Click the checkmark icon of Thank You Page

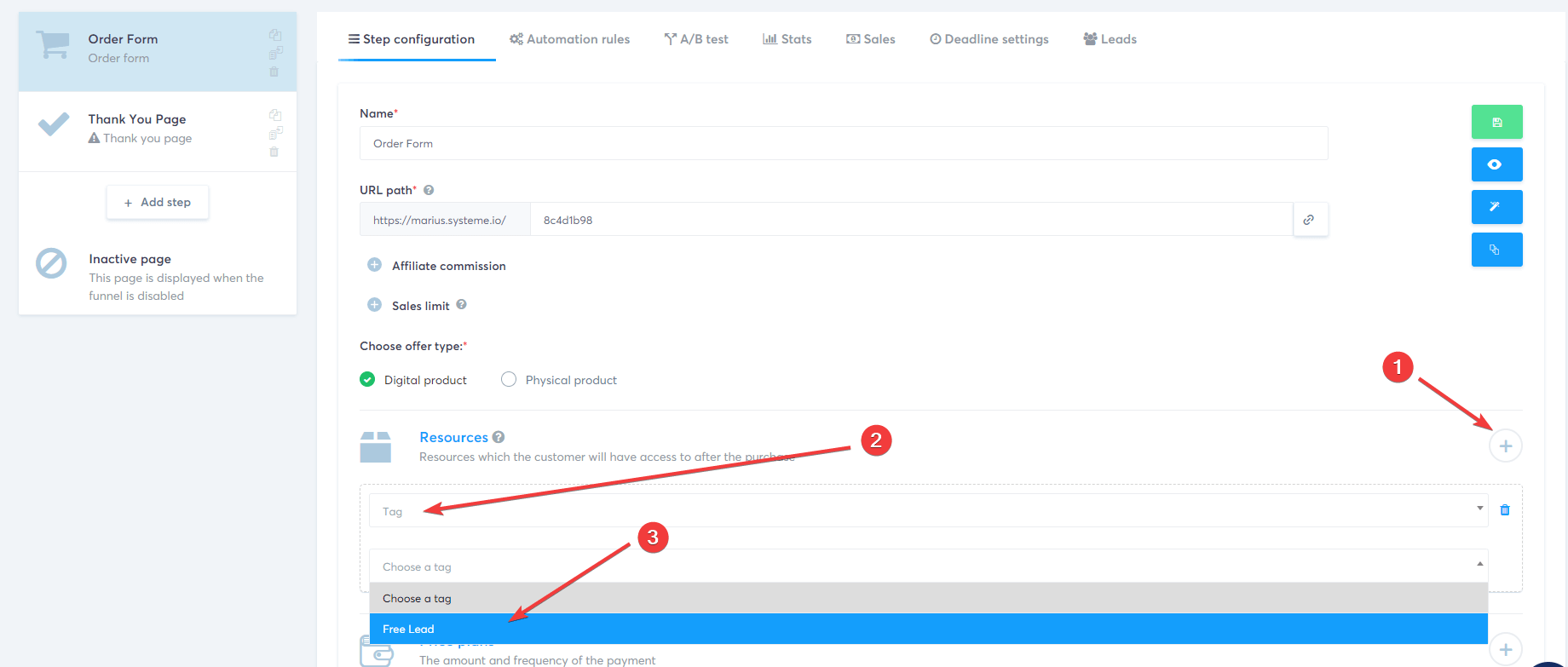tap(54, 124)
